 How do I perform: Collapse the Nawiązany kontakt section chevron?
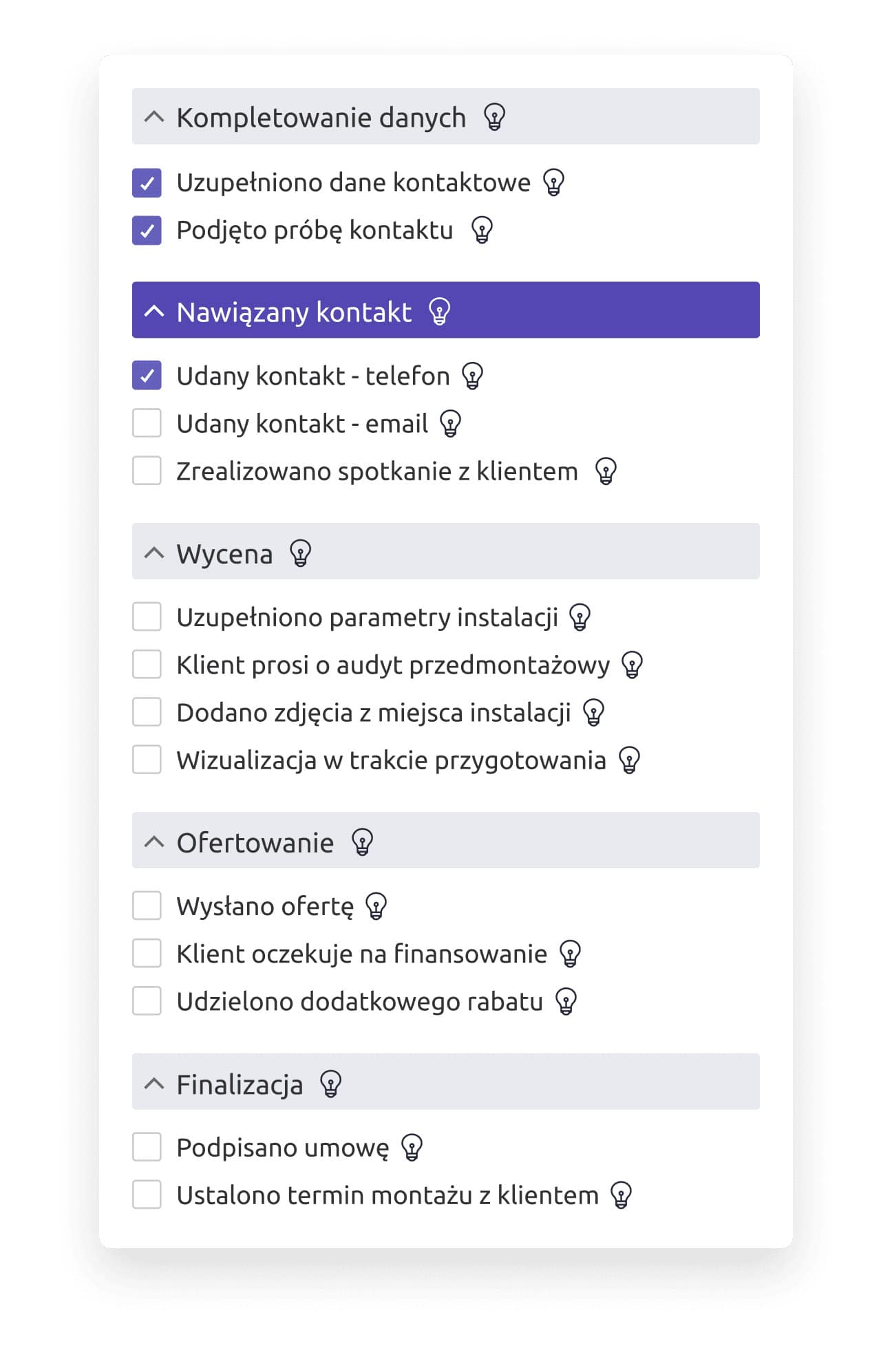pos(154,311)
